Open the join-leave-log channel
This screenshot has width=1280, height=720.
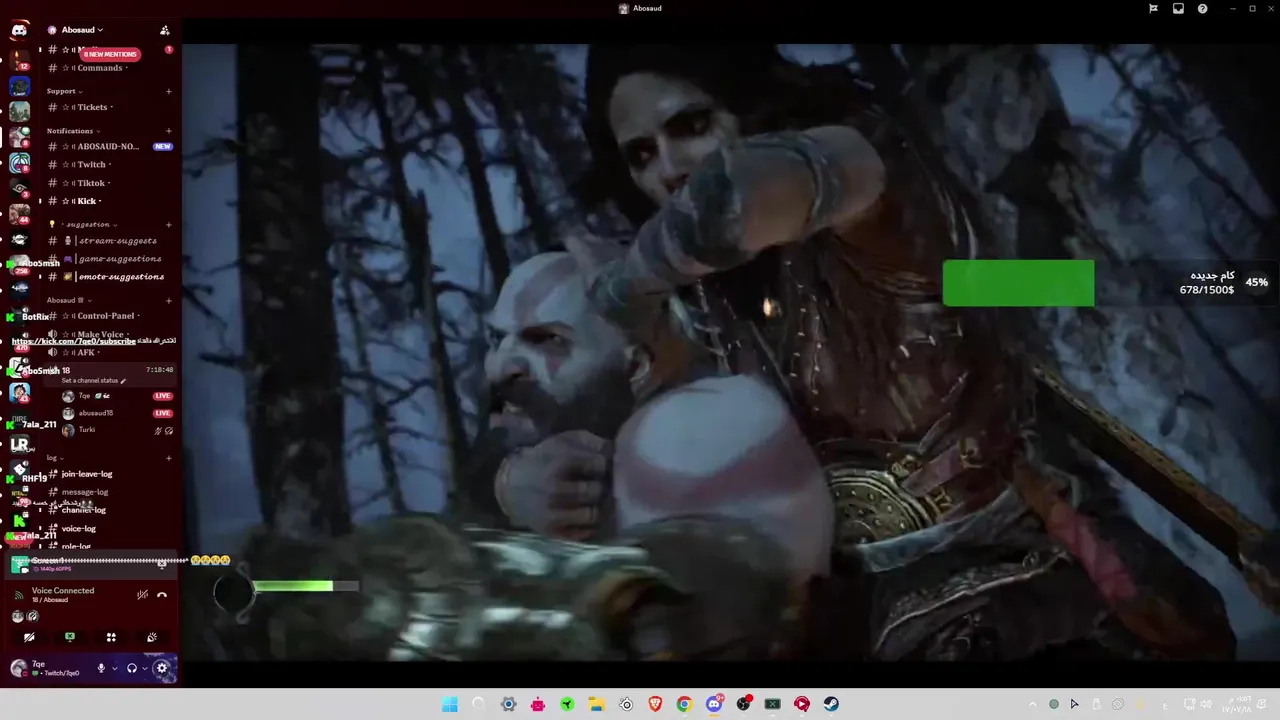point(110,474)
